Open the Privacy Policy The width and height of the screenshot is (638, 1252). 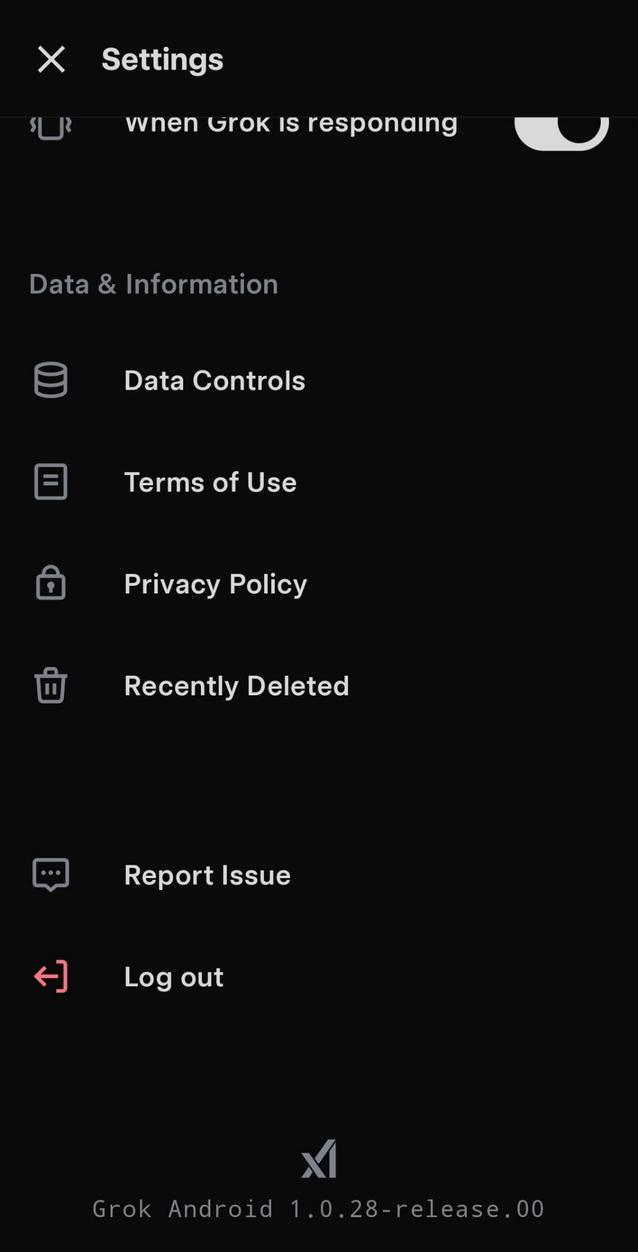(x=214, y=583)
